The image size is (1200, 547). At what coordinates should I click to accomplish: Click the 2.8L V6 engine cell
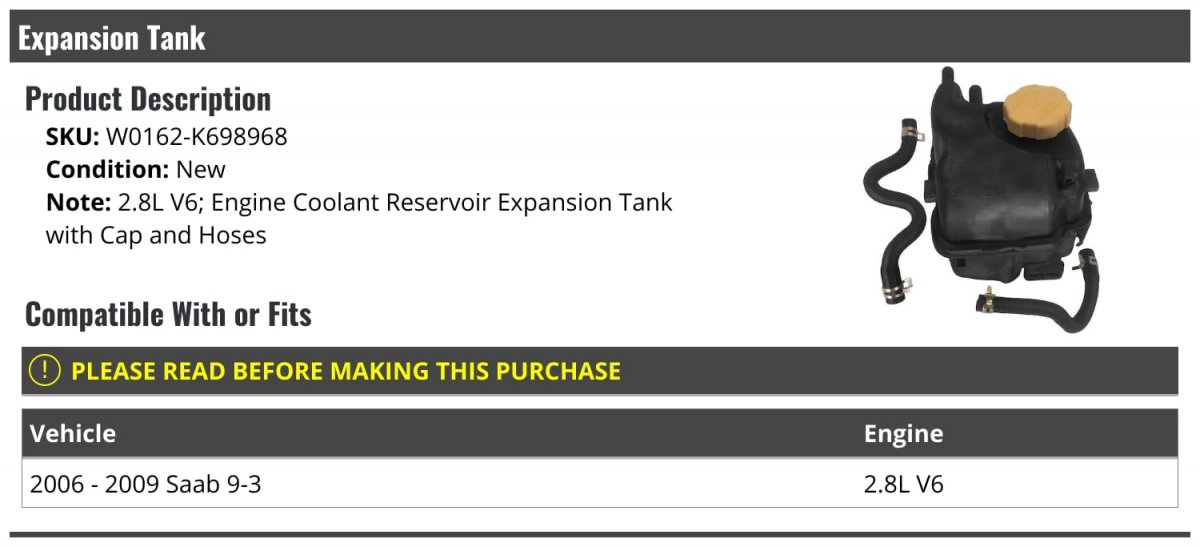pyautogui.click(x=904, y=485)
